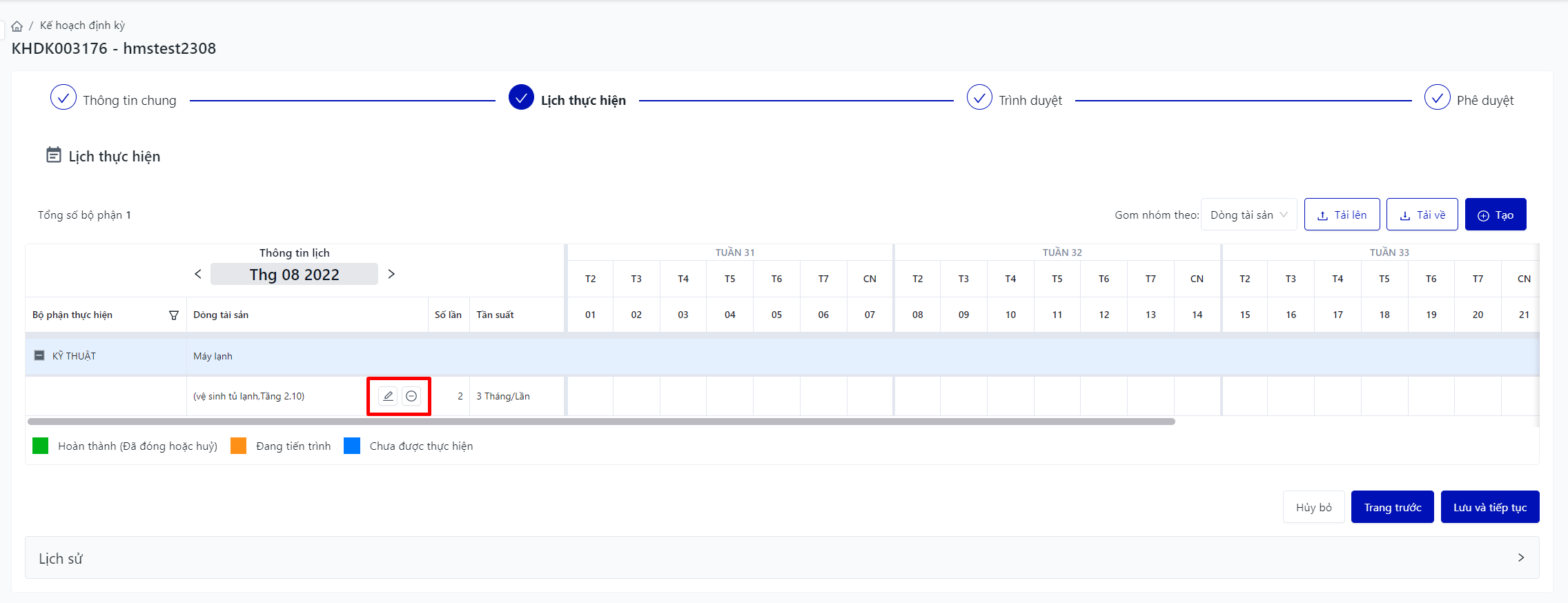Click the calendar icon beside Lịch thực hiện
This screenshot has width=1568, height=603.
(53, 155)
